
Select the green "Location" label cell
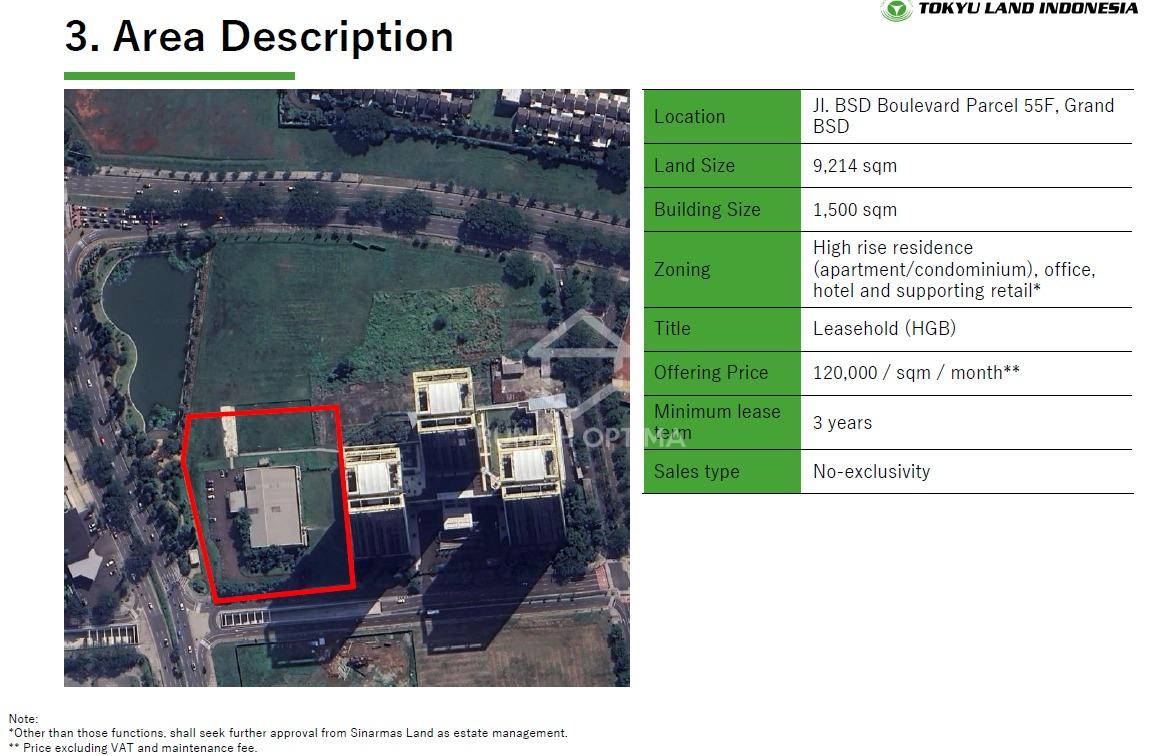pos(721,117)
